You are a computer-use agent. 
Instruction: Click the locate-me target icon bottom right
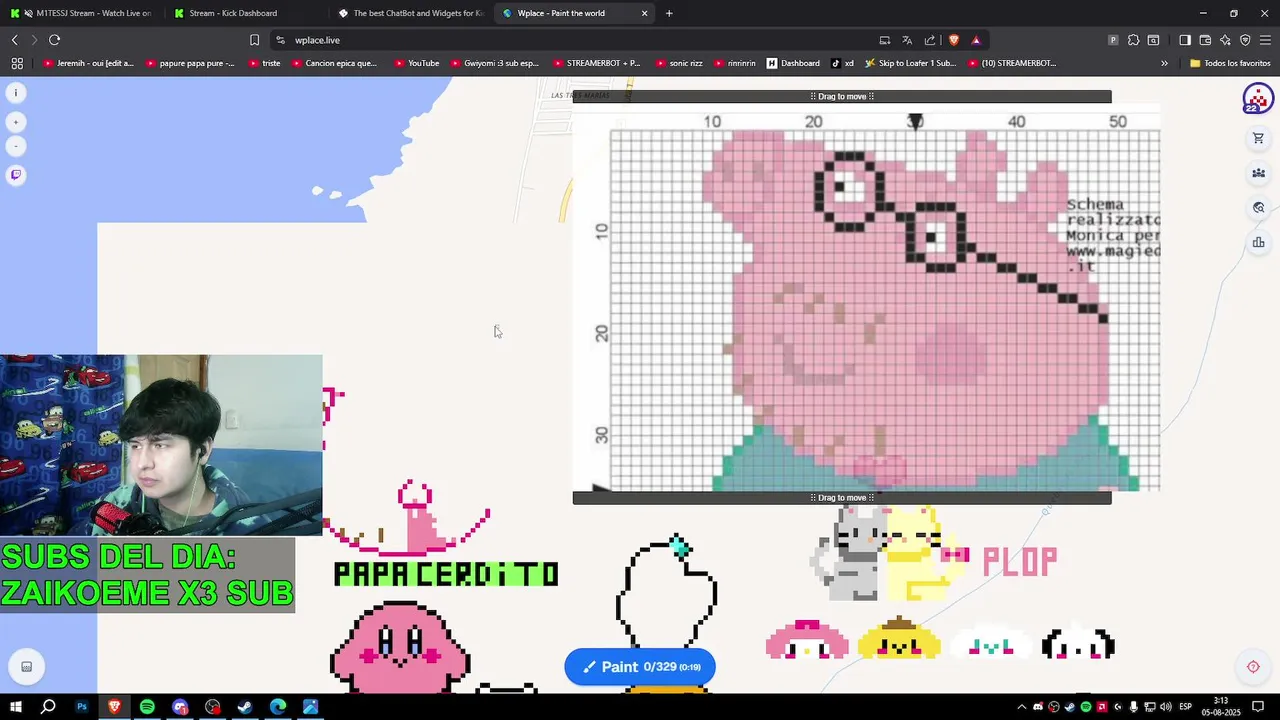coord(1253,667)
